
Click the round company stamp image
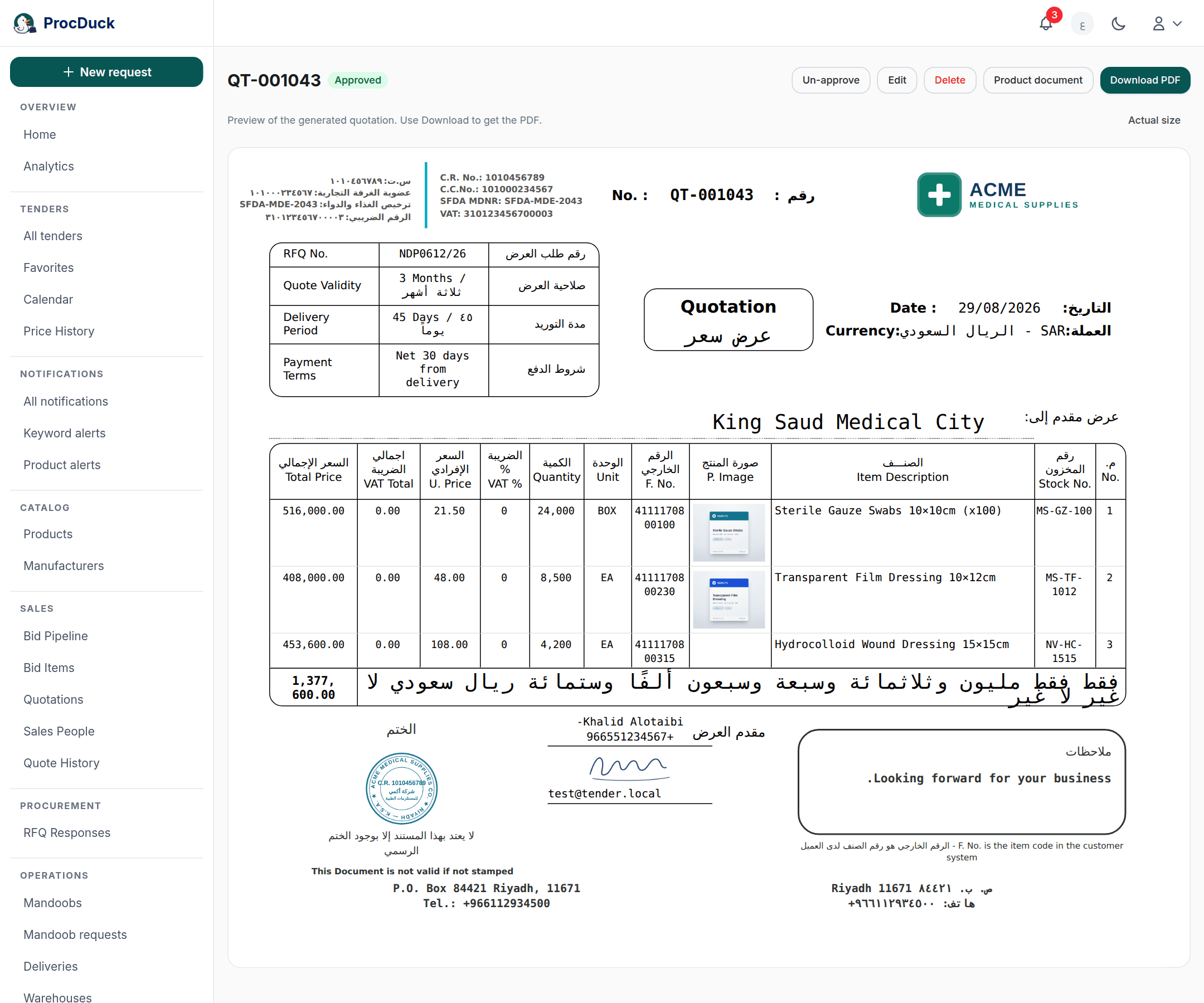401,788
